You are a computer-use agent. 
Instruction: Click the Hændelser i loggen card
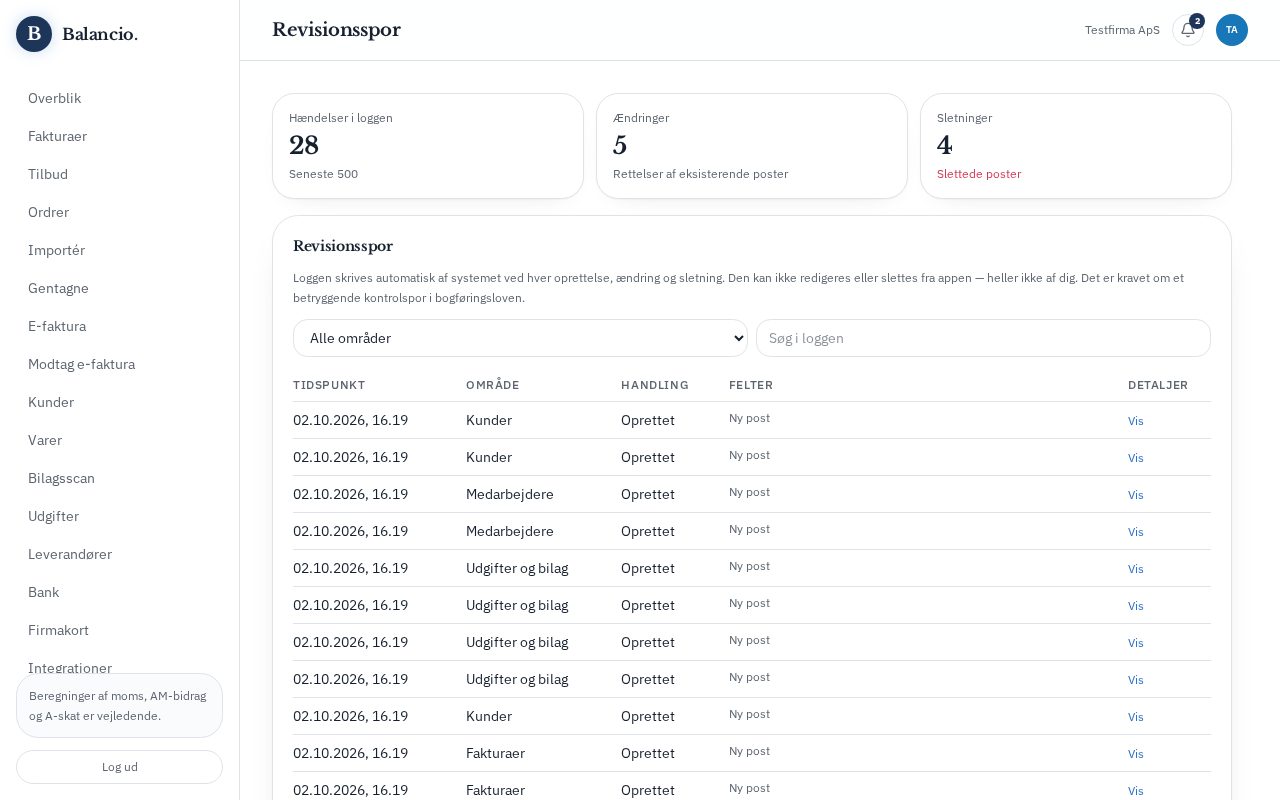[428, 146]
